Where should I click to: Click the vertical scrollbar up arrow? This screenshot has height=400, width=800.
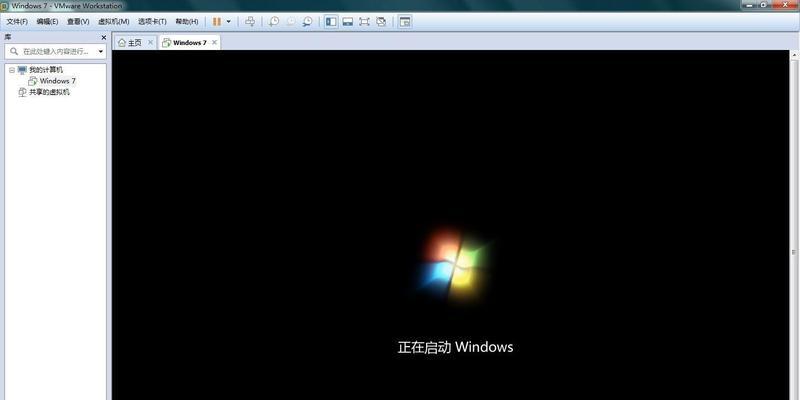tap(794, 53)
